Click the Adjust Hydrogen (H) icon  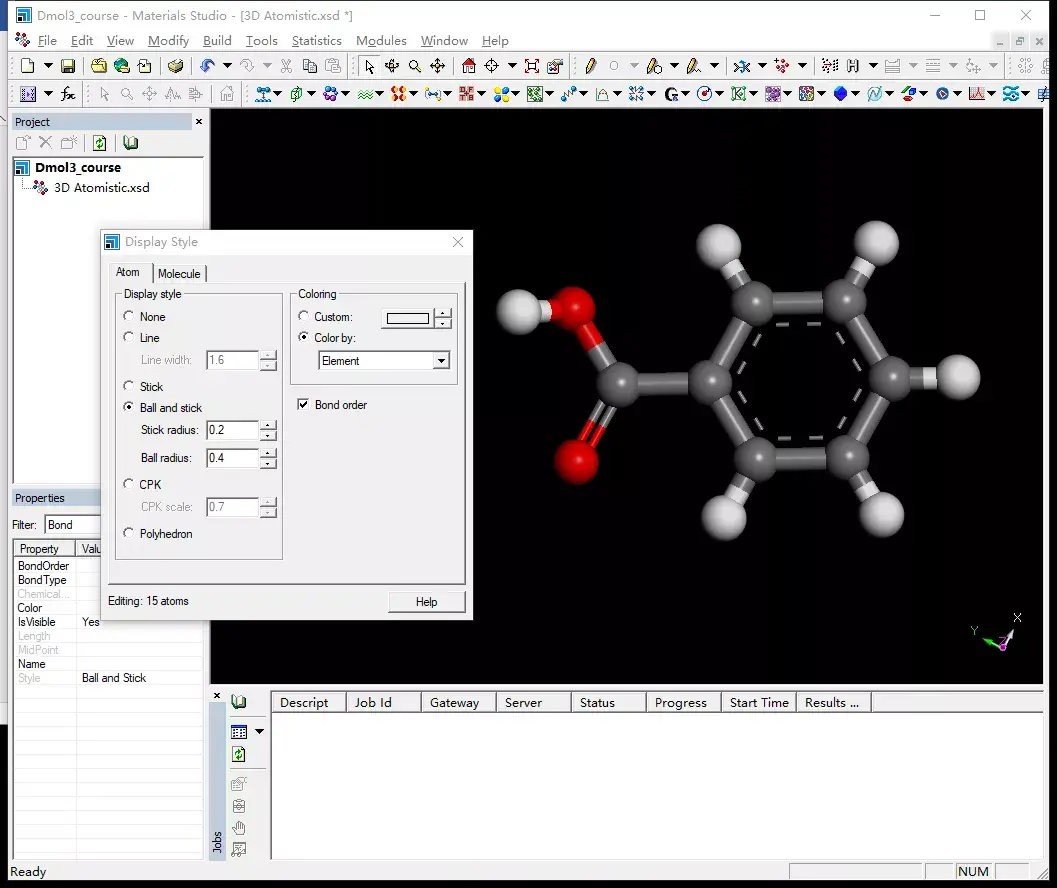853,66
